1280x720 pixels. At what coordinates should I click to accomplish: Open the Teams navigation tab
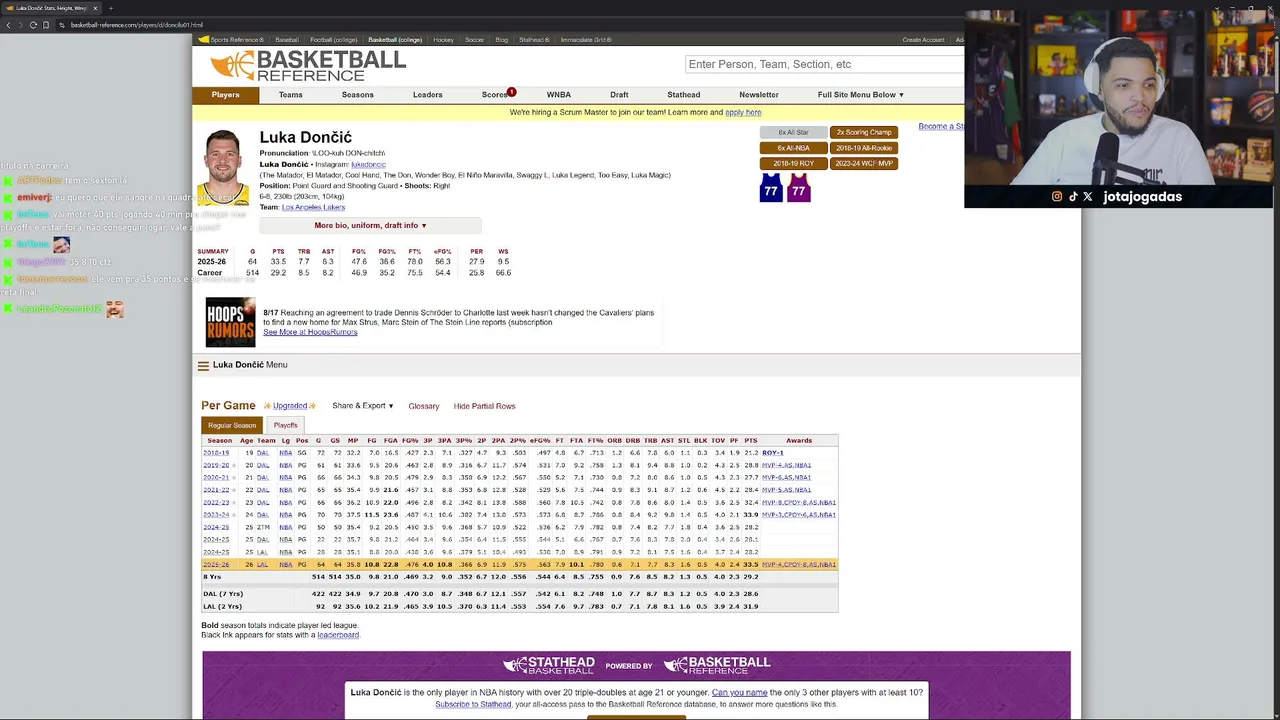point(291,95)
